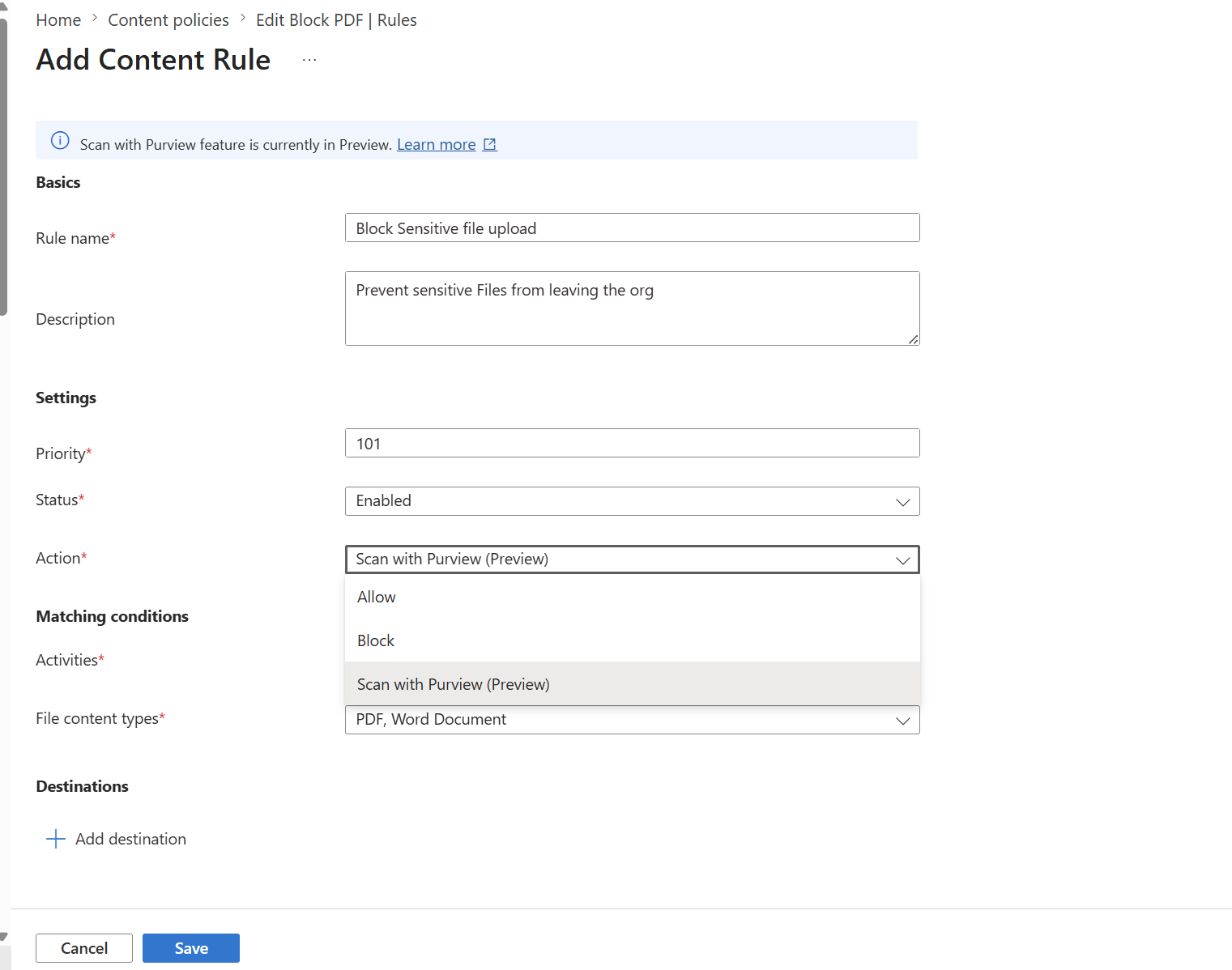Open the Learn more link
The height and width of the screenshot is (970, 1232).
436,144
